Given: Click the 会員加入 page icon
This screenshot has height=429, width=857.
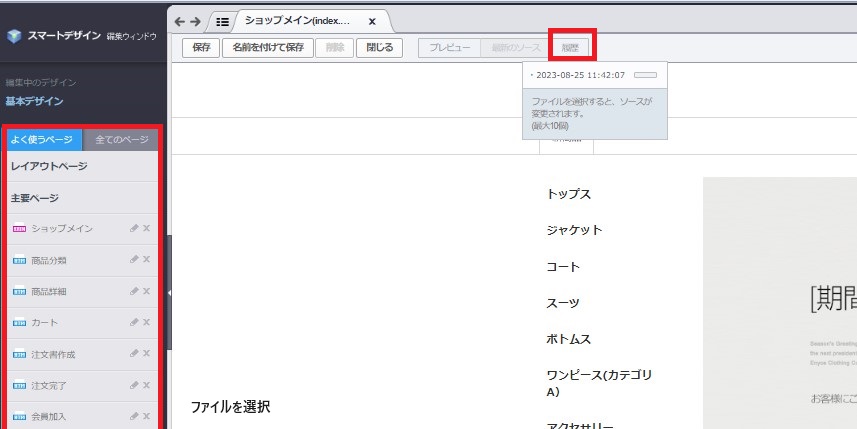Looking at the screenshot, I should 19,417.
